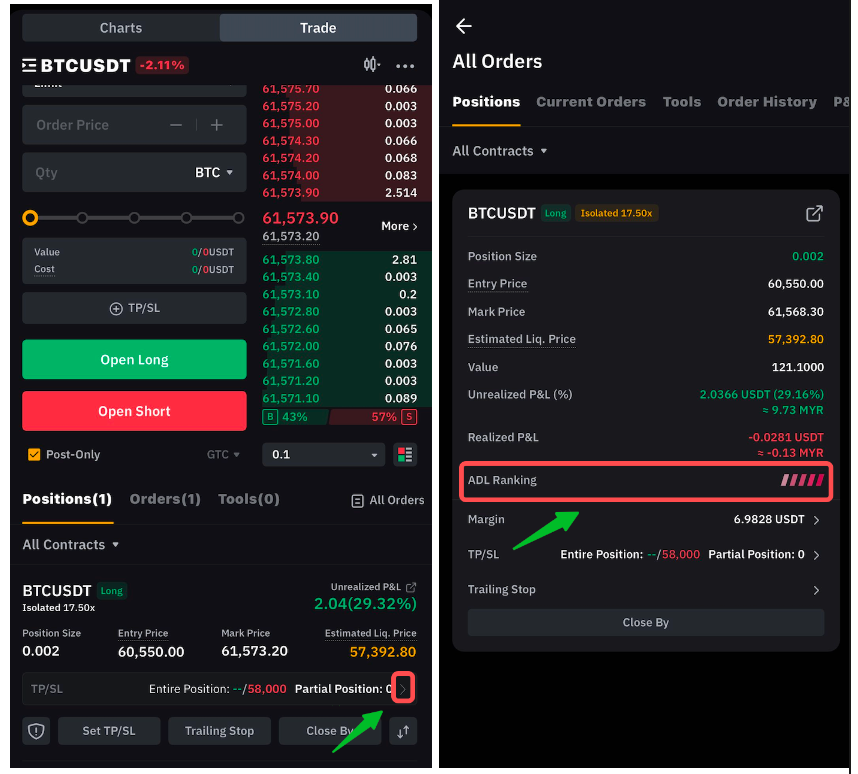Toggle the Post-Only checkbox
Screen dimensions: 858x774
point(34,454)
